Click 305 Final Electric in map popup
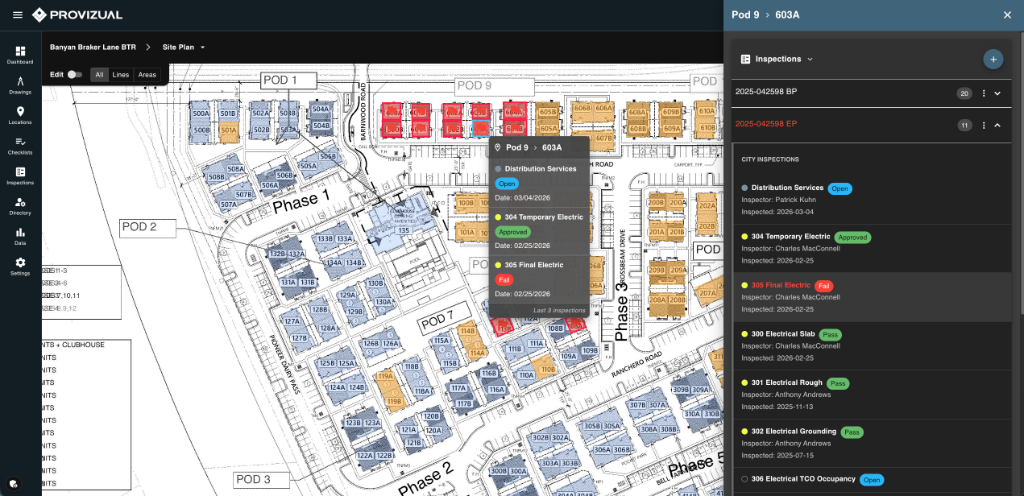The width and height of the screenshot is (1024, 496). (534, 265)
